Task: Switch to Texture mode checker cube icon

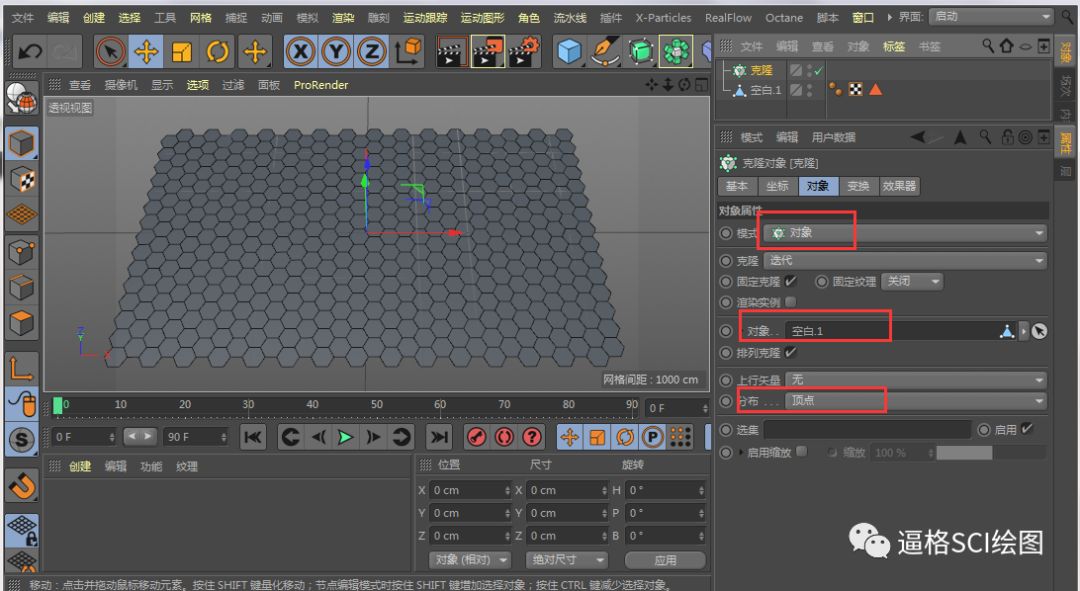Action: pyautogui.click(x=21, y=180)
